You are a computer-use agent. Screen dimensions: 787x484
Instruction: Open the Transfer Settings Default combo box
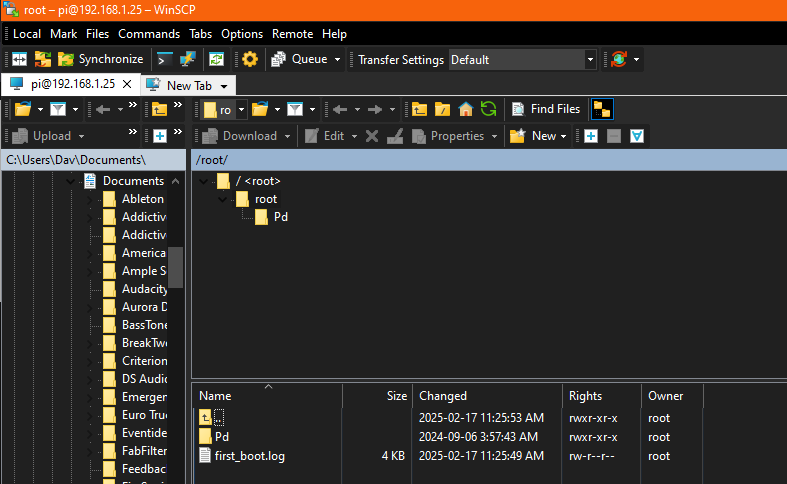coord(522,60)
